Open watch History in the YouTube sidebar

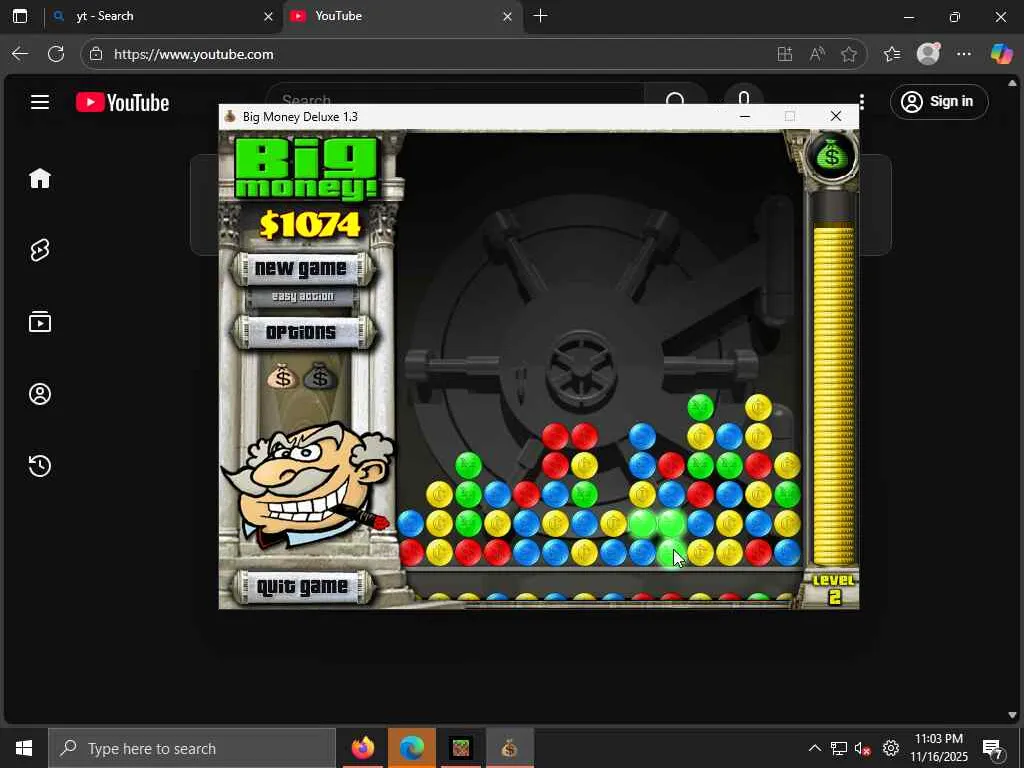click(x=40, y=466)
